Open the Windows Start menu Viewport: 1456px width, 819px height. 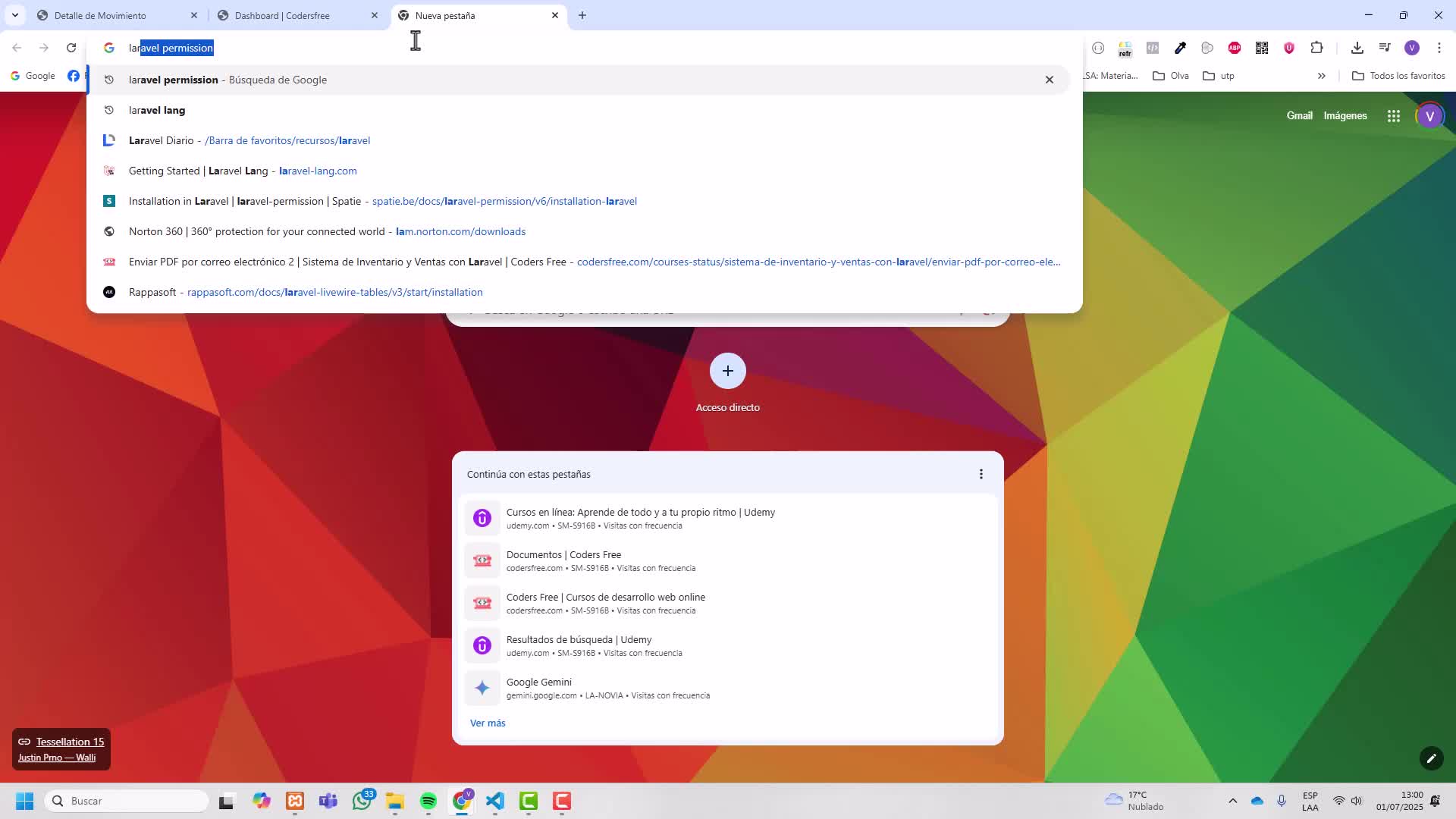coord(24,801)
